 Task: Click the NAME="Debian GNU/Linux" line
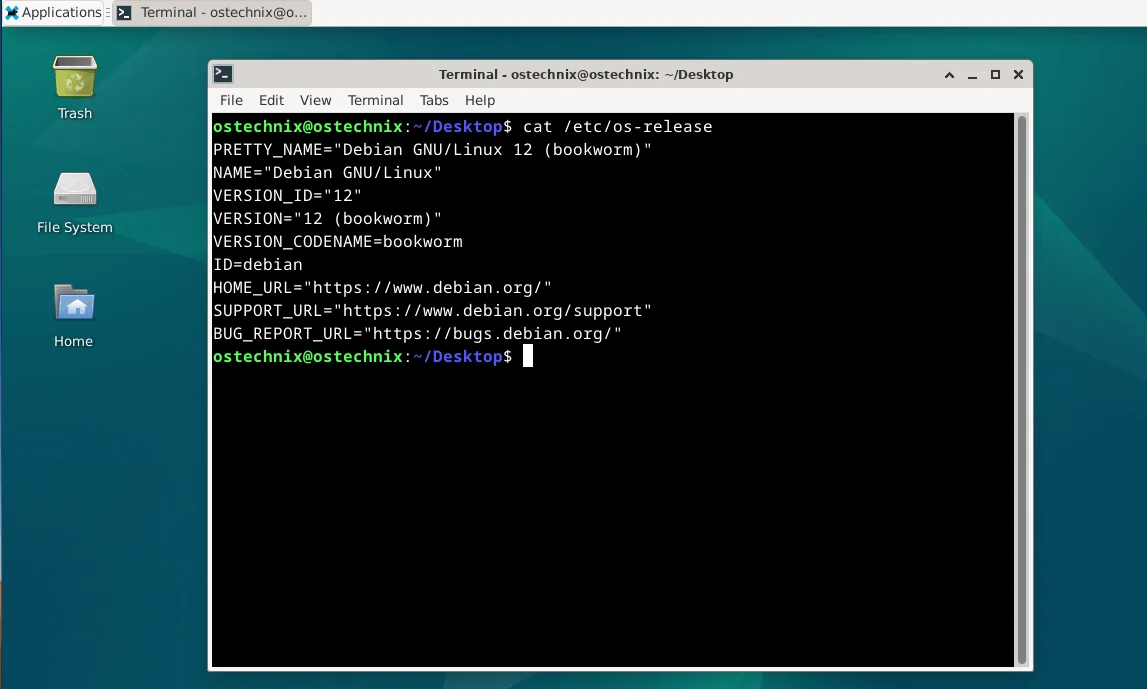click(x=328, y=173)
